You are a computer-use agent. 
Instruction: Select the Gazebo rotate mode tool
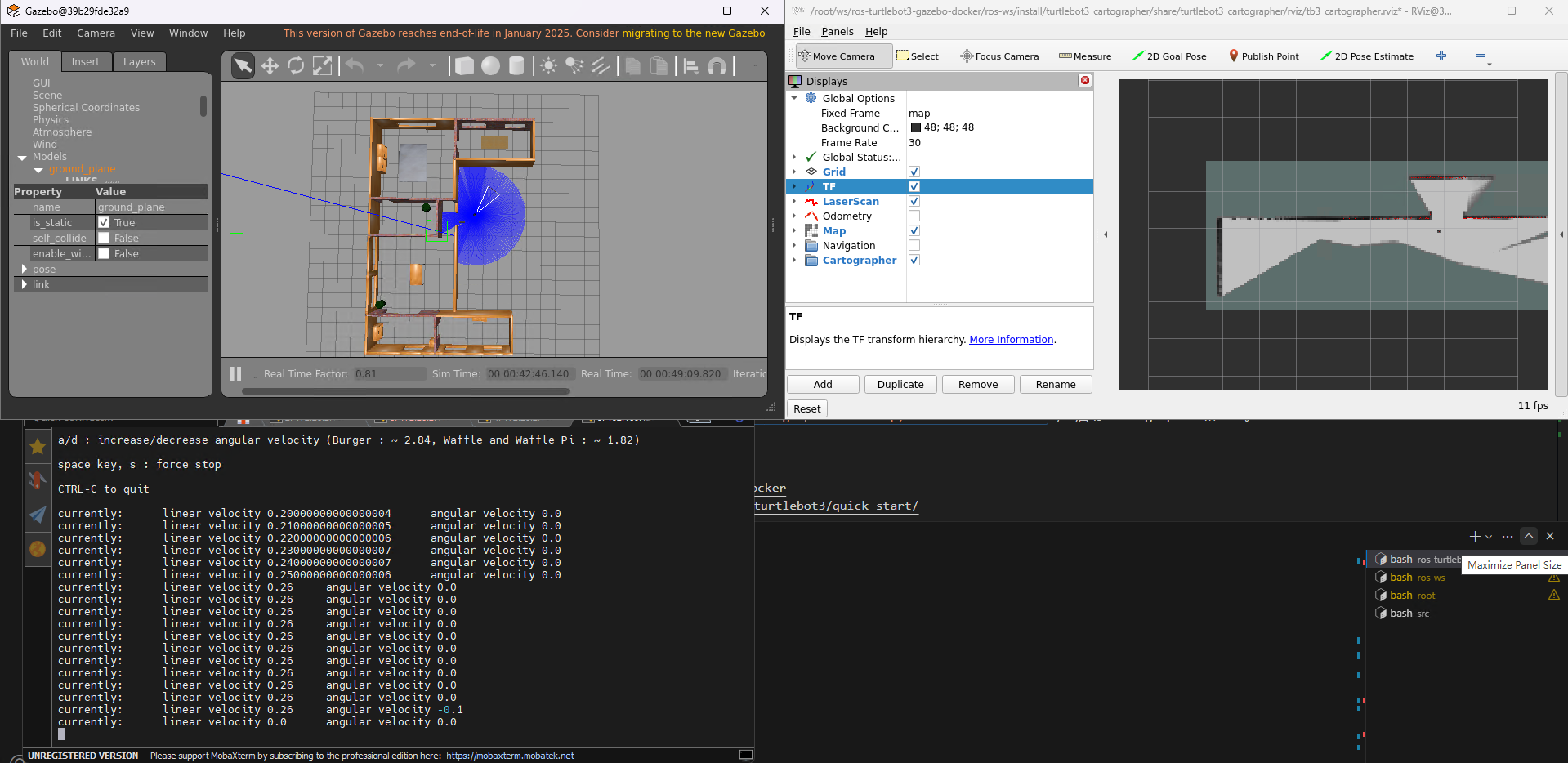[295, 65]
